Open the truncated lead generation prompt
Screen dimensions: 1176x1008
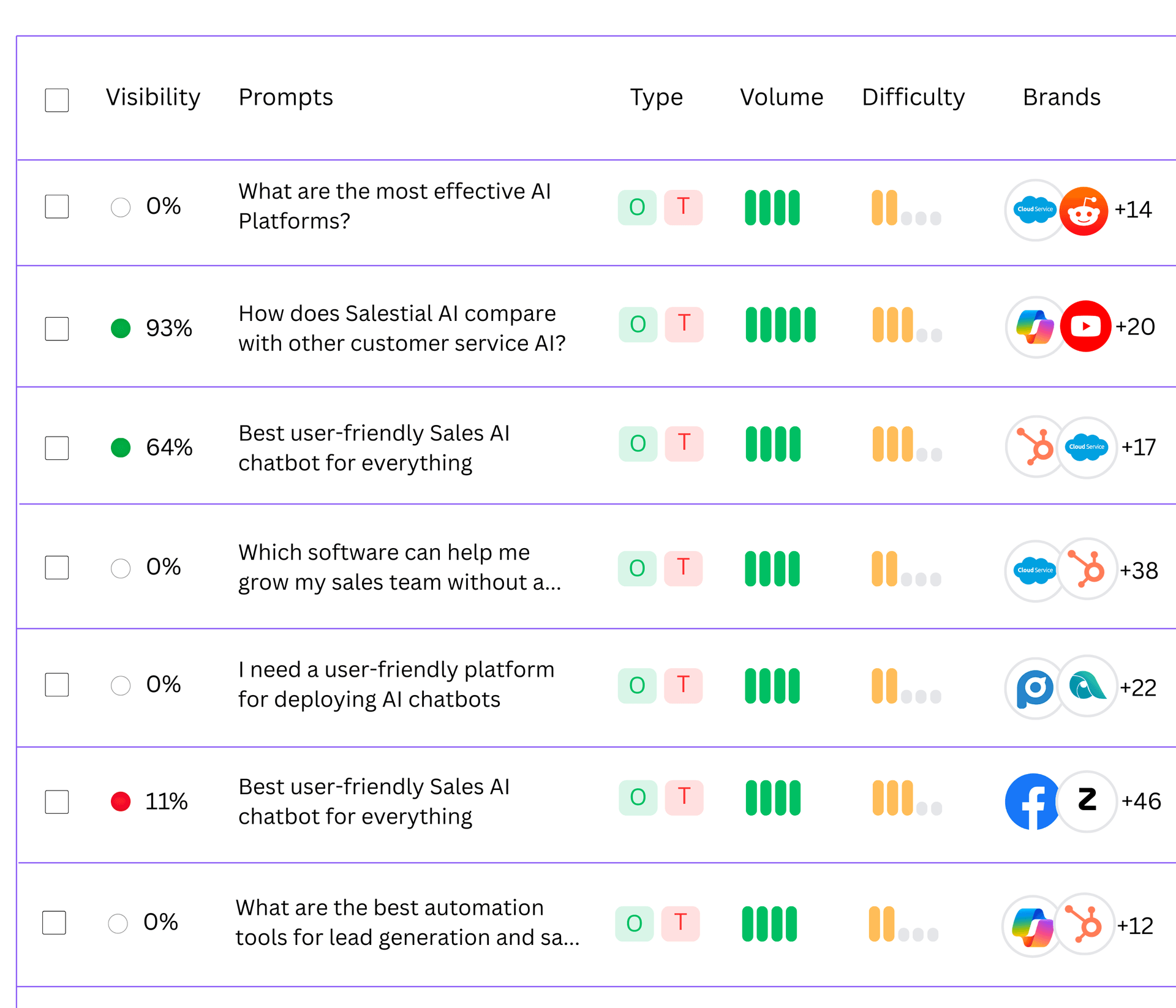[x=408, y=922]
